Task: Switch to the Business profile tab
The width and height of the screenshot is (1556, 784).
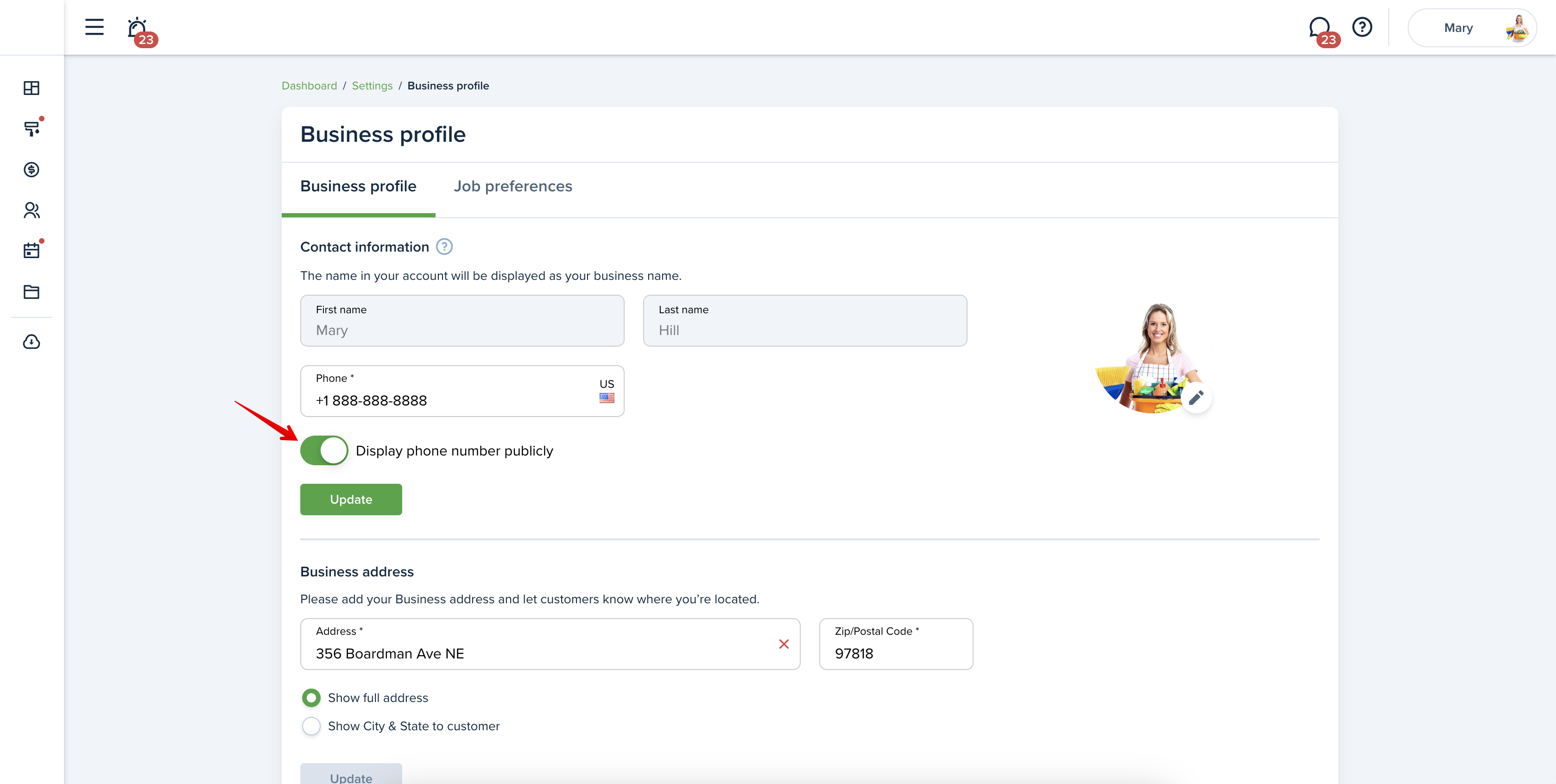Action: 358,187
